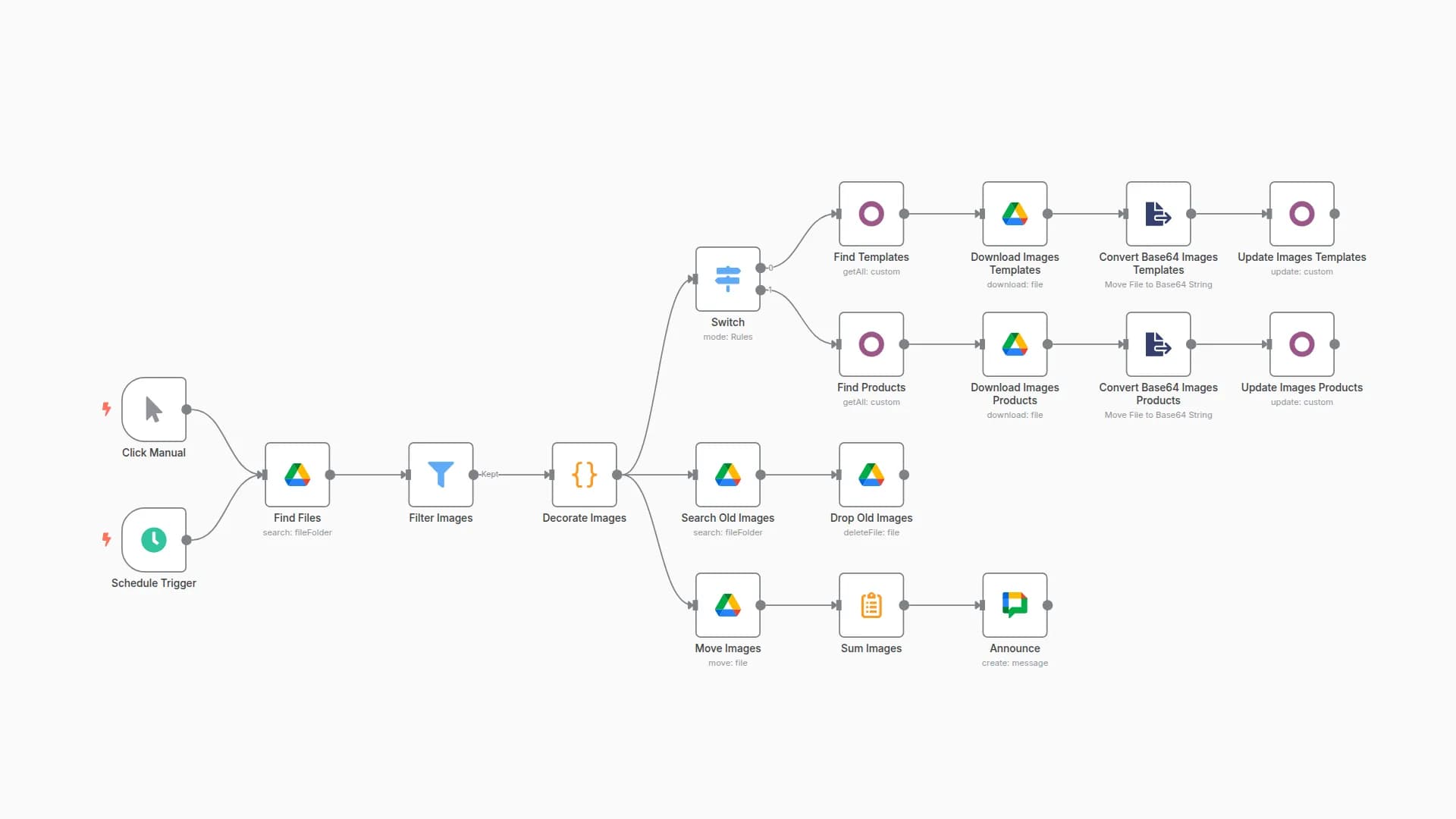Click the Download Images Templates Drive icon
1456x819 pixels.
click(1014, 215)
